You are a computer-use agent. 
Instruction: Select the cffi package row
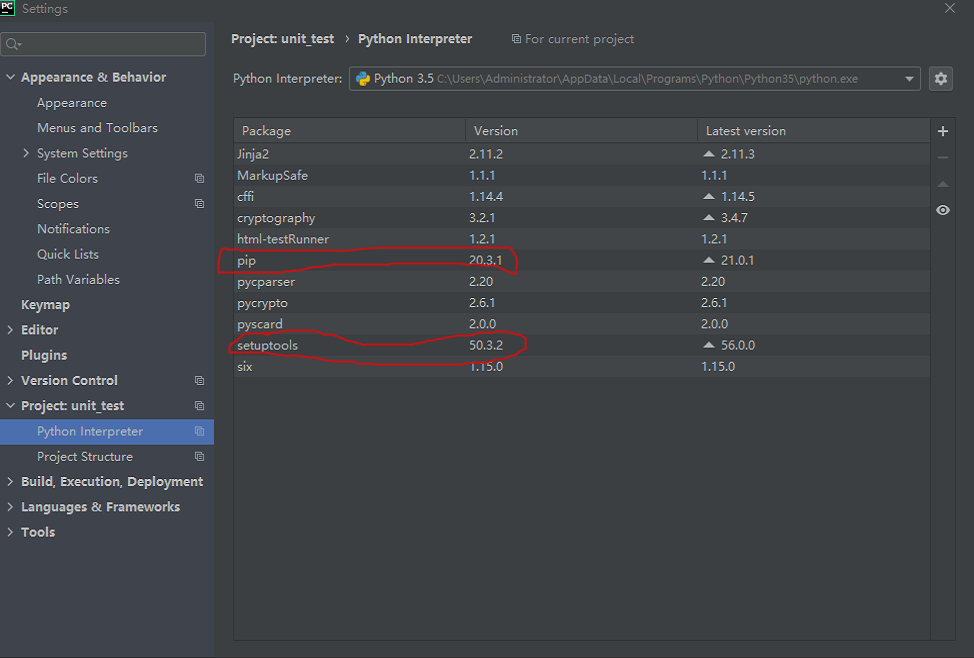tap(581, 196)
